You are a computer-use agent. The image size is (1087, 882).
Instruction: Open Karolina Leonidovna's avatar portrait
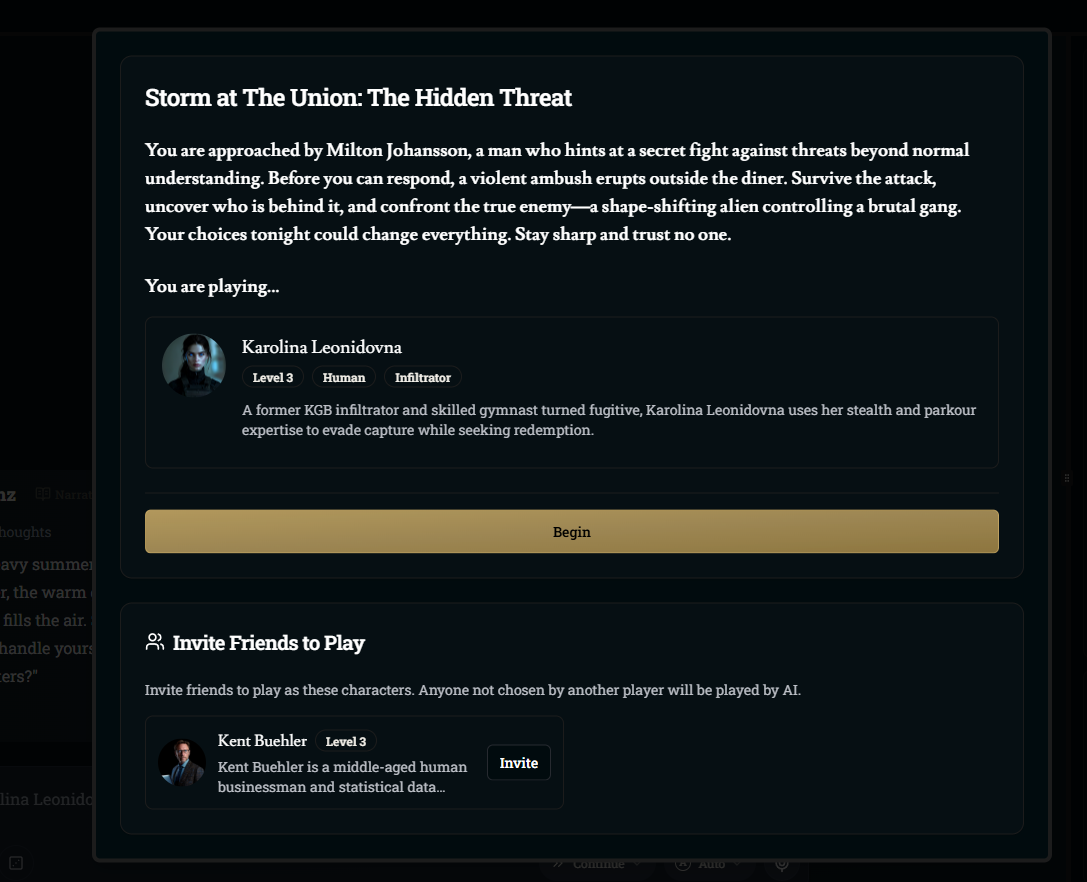tap(193, 365)
